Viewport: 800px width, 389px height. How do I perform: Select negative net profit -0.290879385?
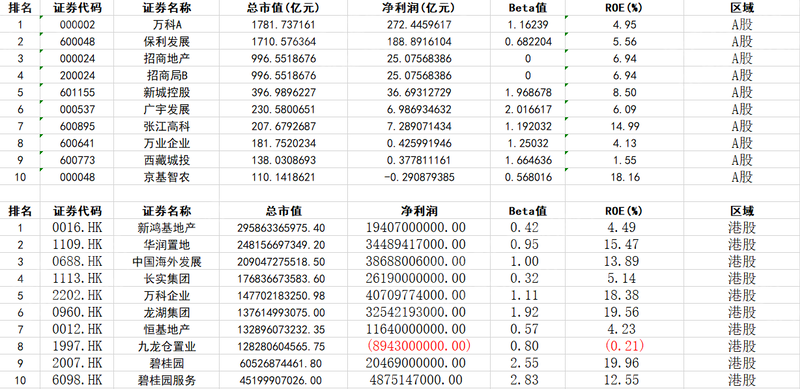[419, 177]
